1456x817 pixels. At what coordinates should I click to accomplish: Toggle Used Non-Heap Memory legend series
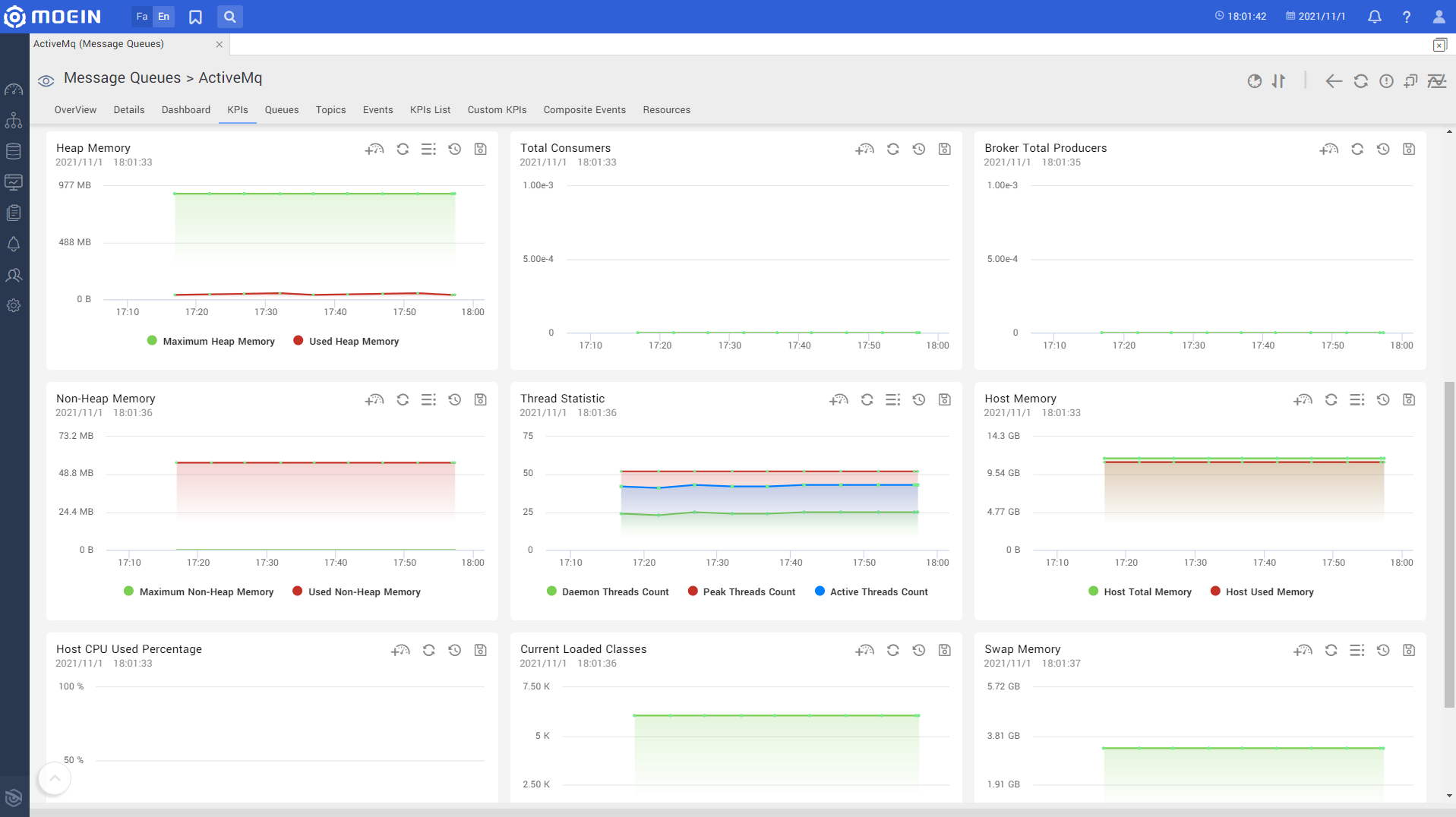point(356,591)
